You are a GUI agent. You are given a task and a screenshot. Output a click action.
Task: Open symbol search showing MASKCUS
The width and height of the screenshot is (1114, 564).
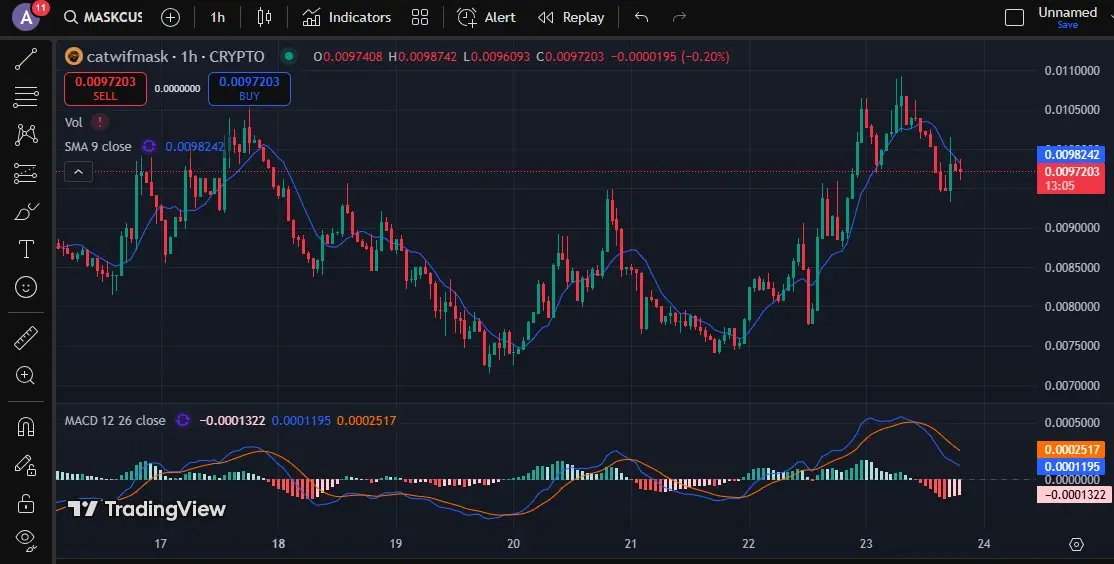(103, 17)
